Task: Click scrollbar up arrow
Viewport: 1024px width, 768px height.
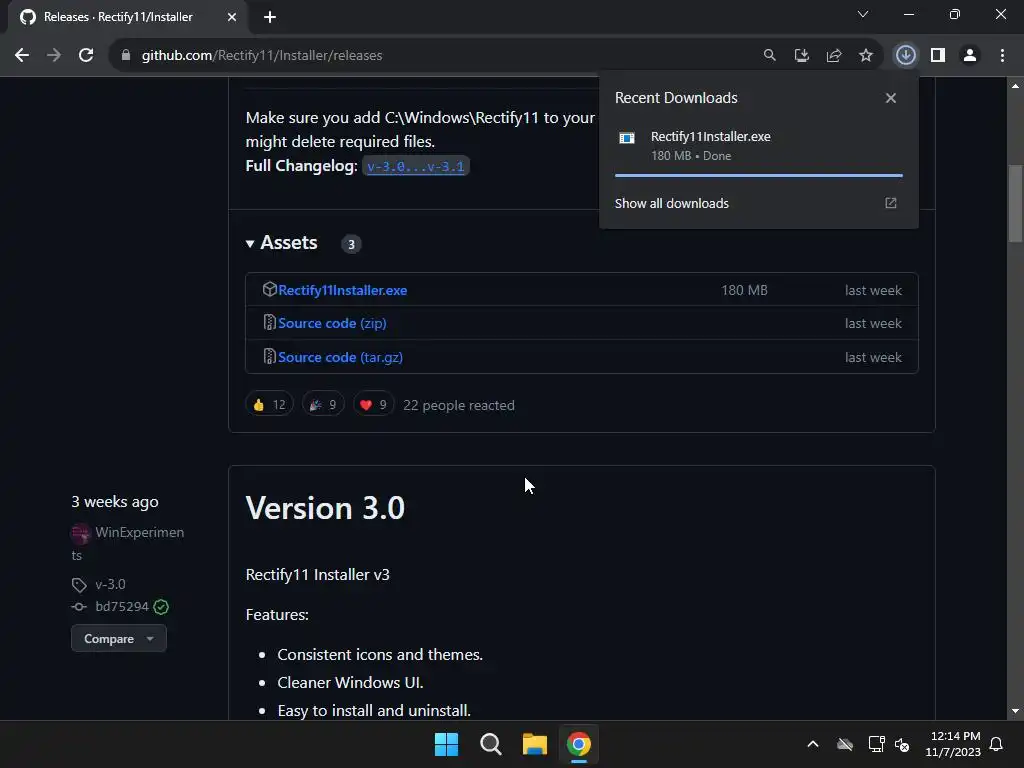Action: [x=1015, y=86]
